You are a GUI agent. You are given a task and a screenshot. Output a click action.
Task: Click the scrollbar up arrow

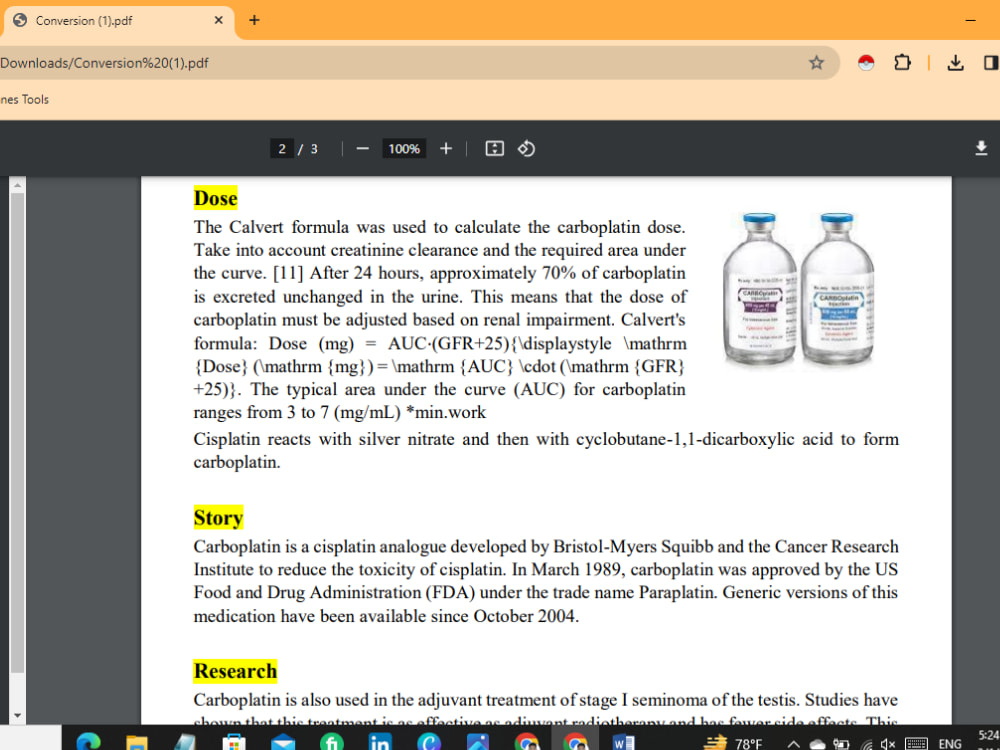tap(17, 185)
